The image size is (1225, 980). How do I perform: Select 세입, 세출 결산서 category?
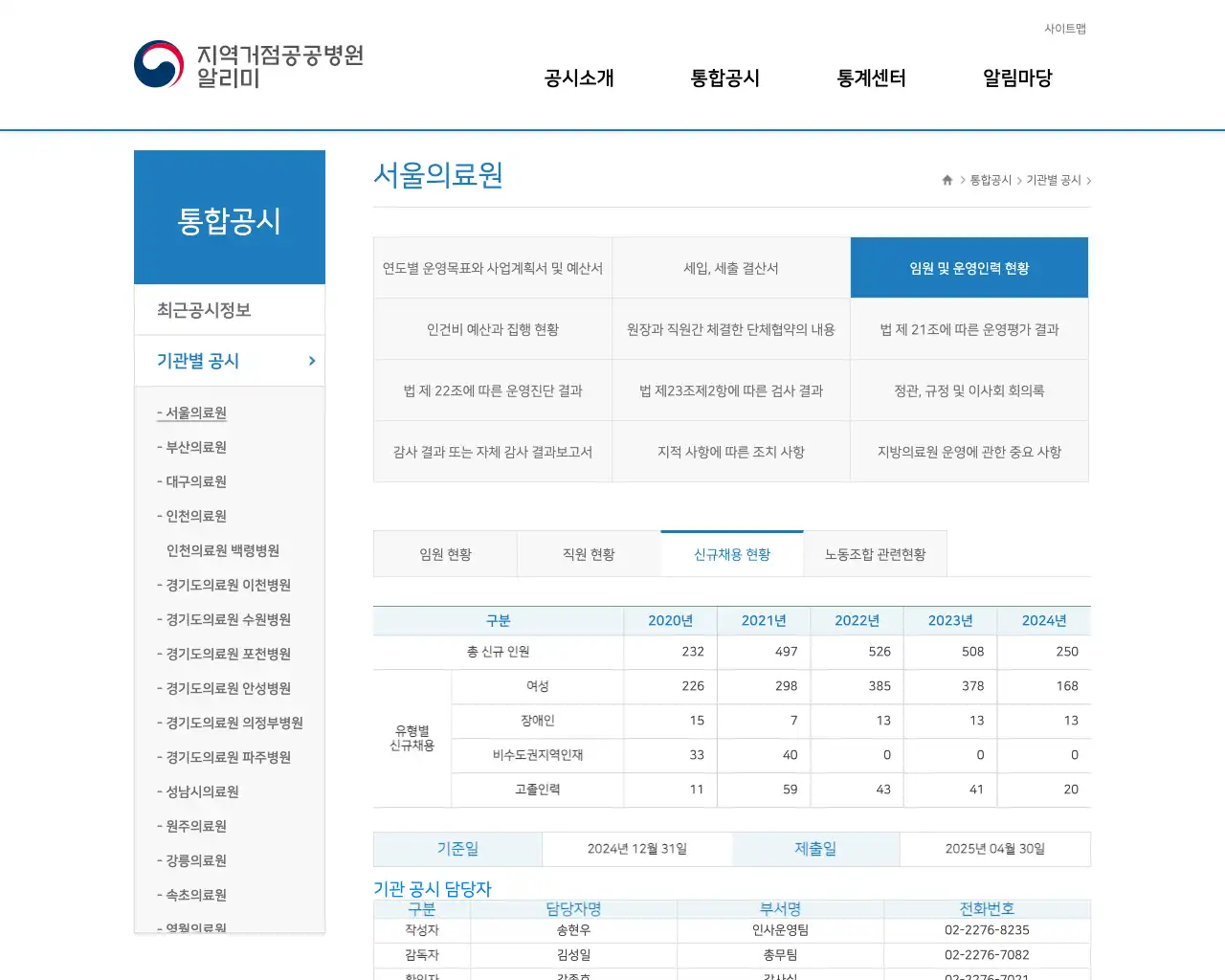point(730,268)
